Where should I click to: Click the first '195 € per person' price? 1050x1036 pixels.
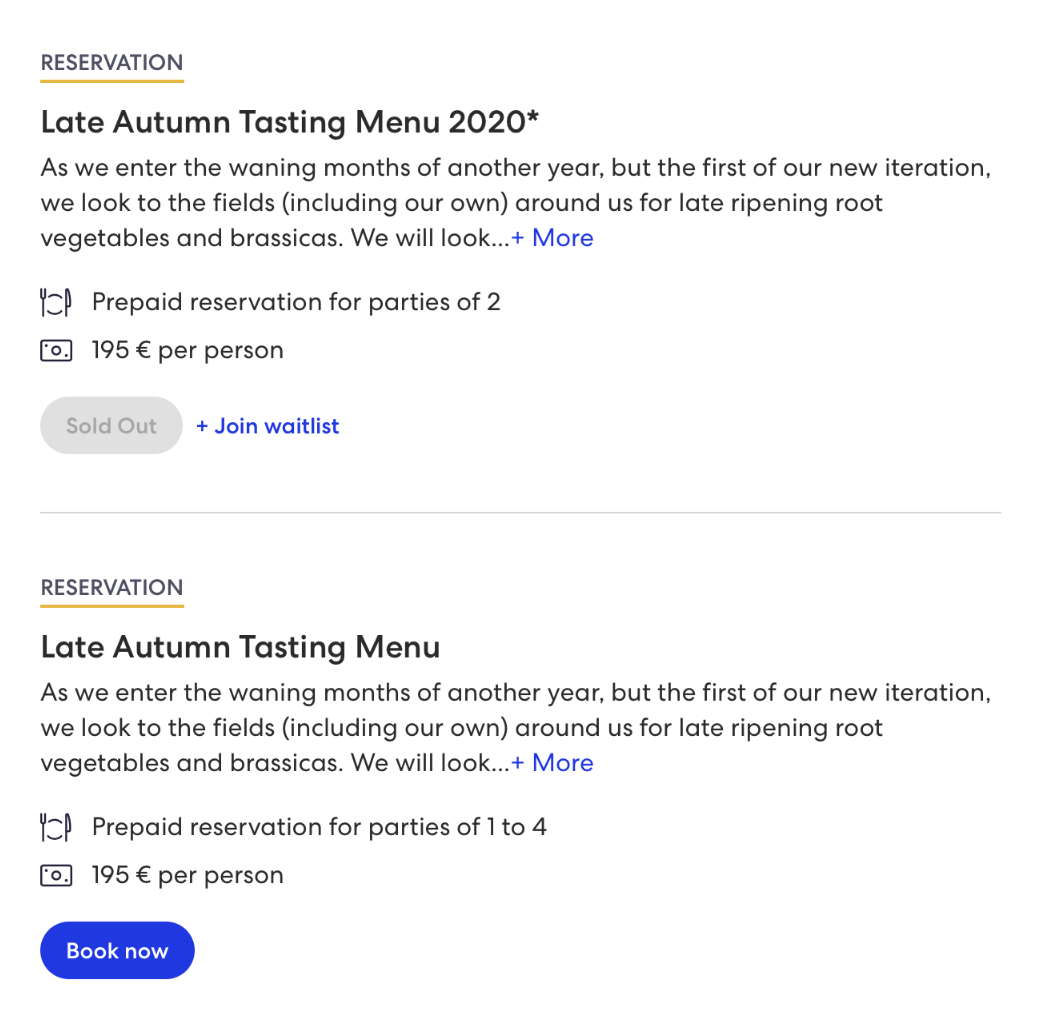[x=188, y=350]
